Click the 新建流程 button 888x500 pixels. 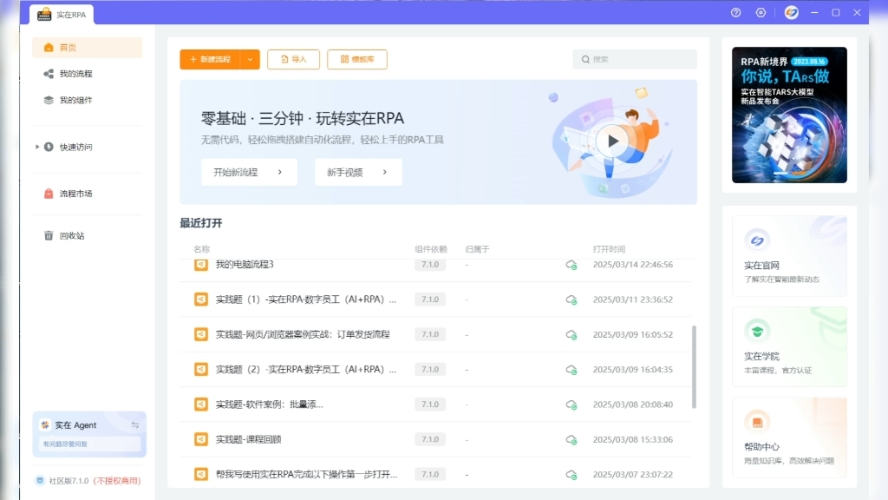(210, 59)
